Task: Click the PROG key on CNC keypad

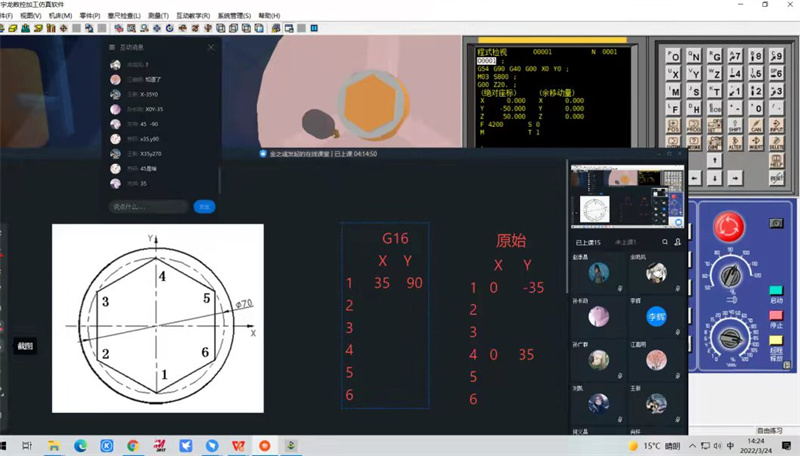Action: pyautogui.click(x=694, y=126)
